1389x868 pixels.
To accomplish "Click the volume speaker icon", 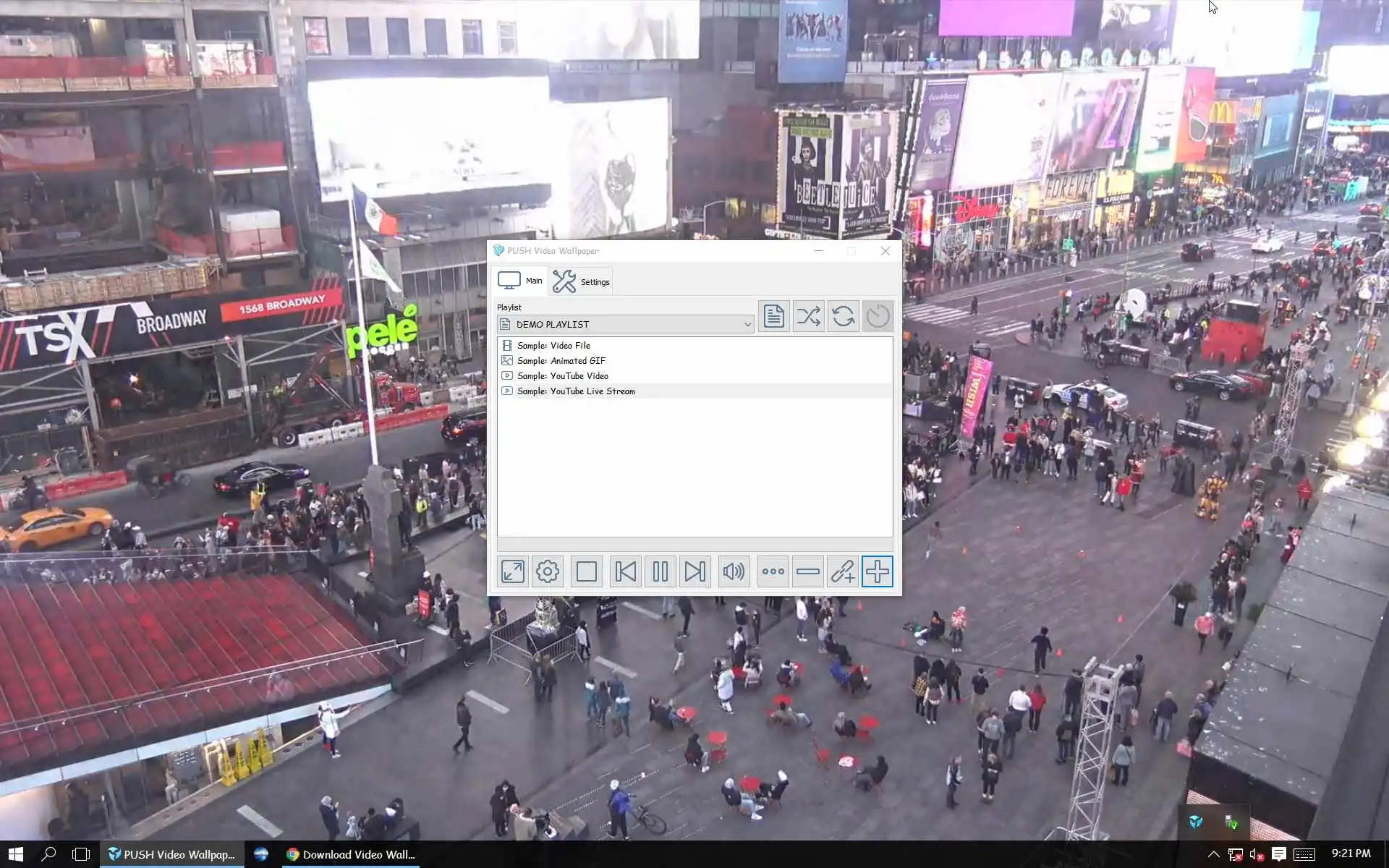I will coord(733,571).
